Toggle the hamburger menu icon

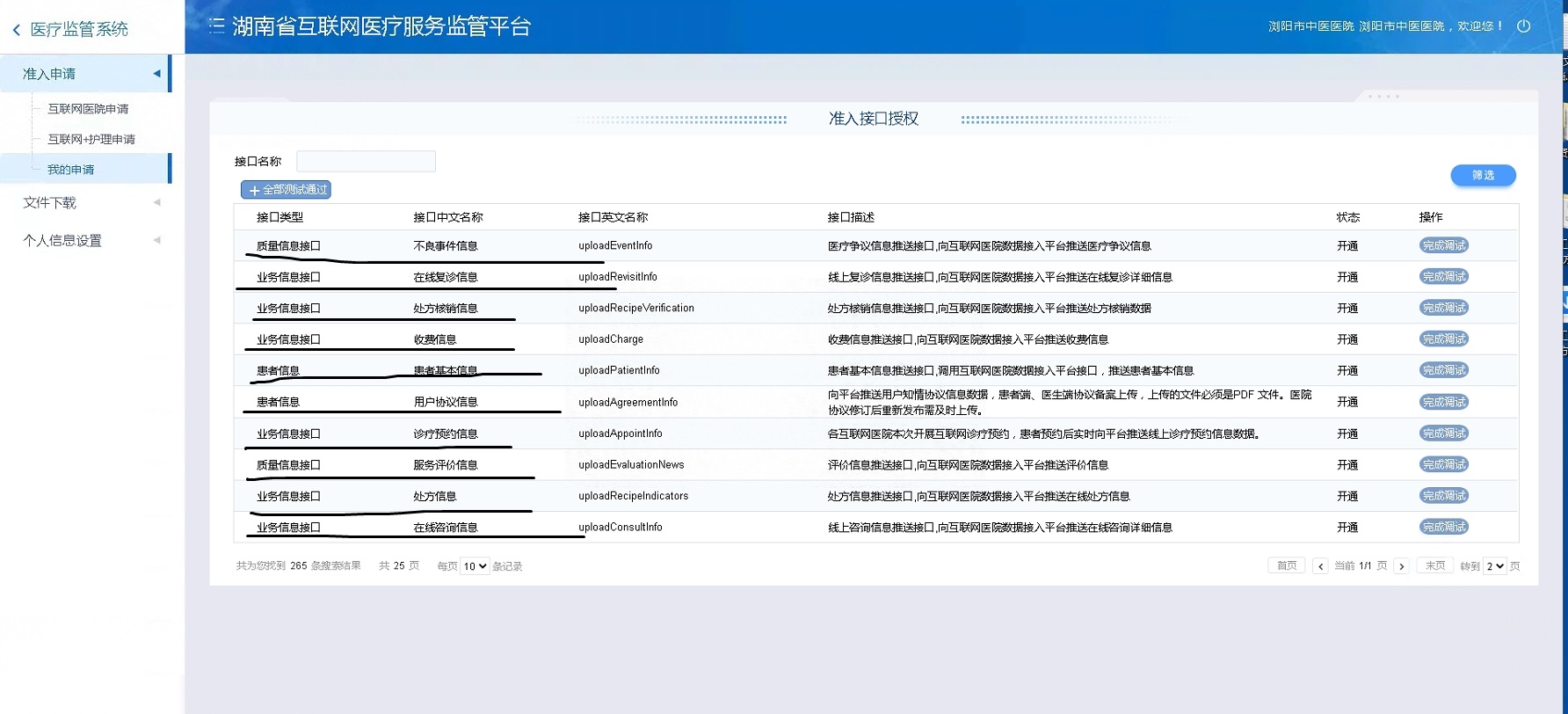(x=216, y=26)
